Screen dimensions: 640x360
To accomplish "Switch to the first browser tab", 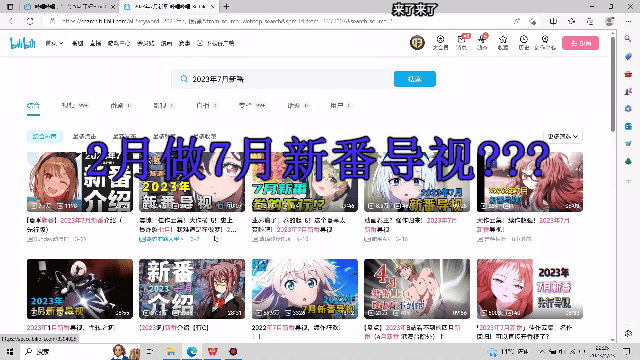I will (69, 7).
